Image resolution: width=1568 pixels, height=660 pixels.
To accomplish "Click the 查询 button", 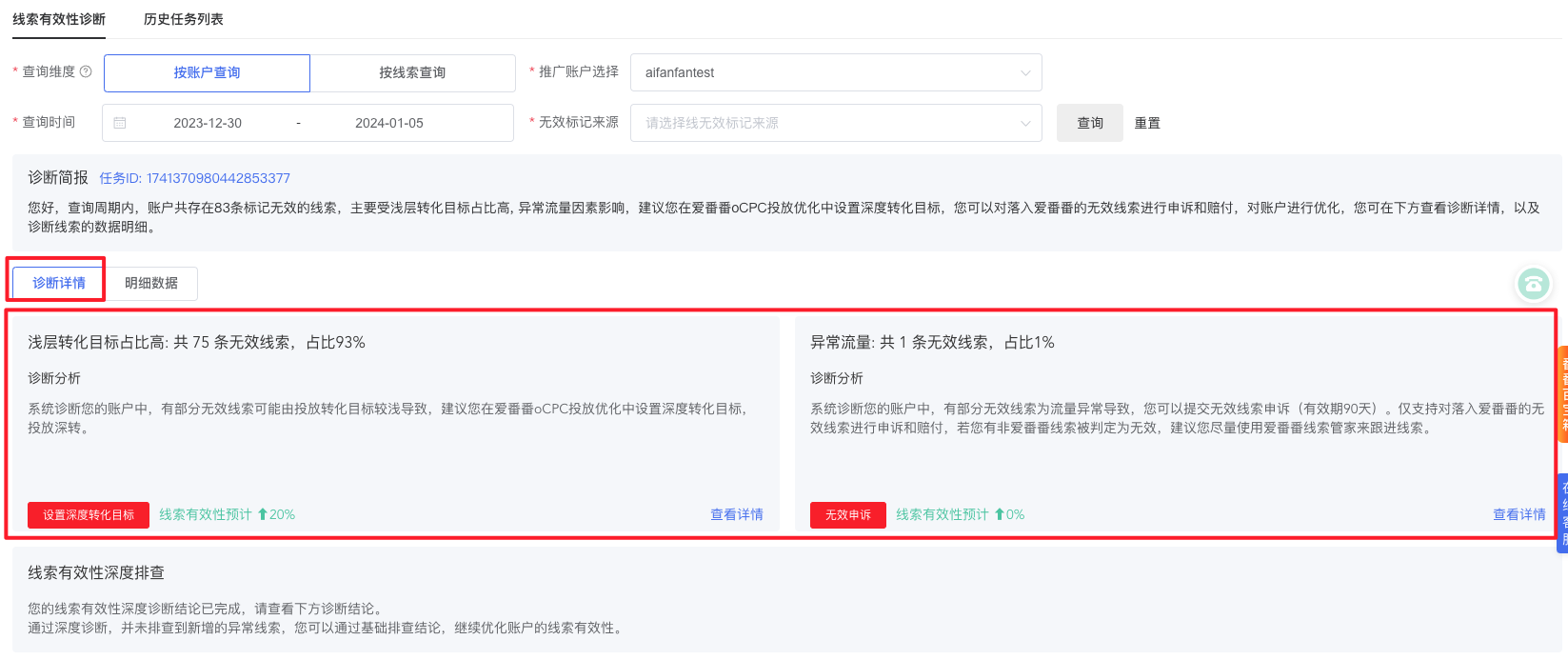I will point(1089,123).
